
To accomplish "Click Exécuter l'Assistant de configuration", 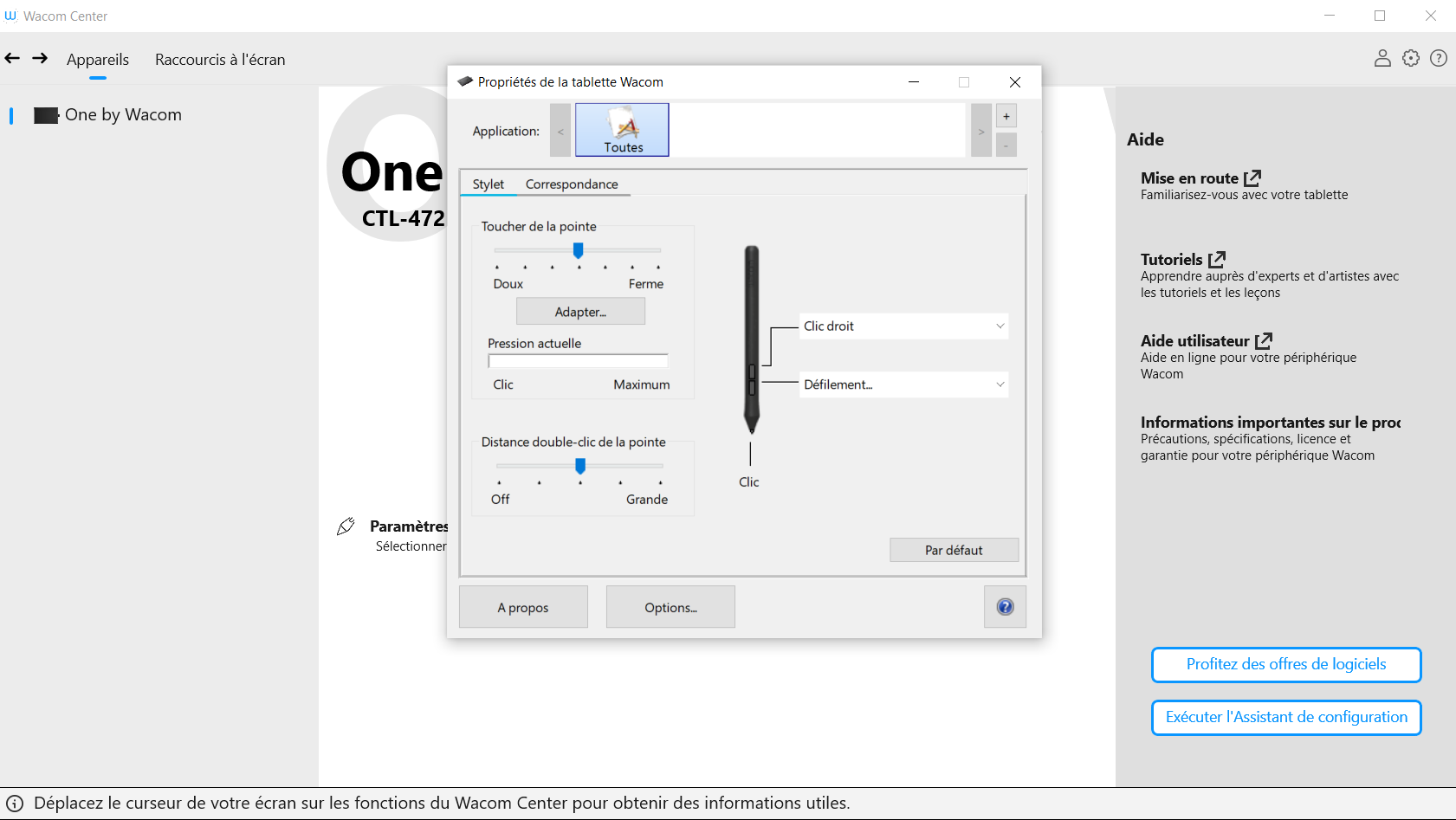I will pos(1285,717).
